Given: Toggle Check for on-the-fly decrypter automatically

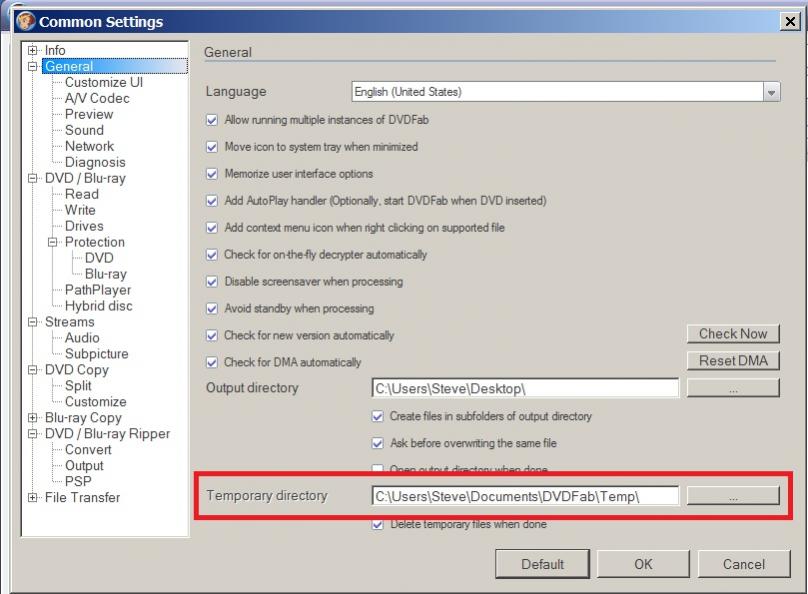Looking at the screenshot, I should point(212,254).
